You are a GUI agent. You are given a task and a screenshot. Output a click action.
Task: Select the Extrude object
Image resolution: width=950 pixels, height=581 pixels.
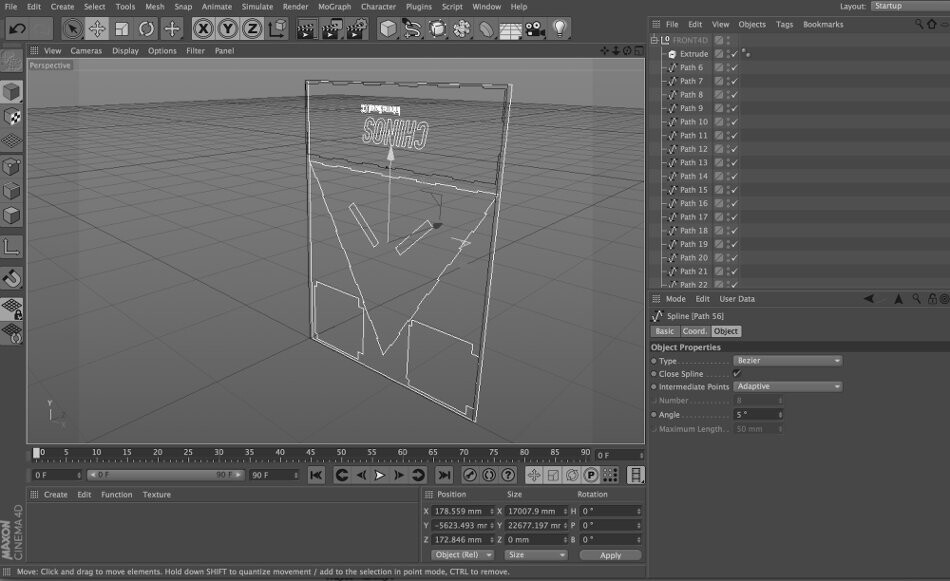pos(694,54)
